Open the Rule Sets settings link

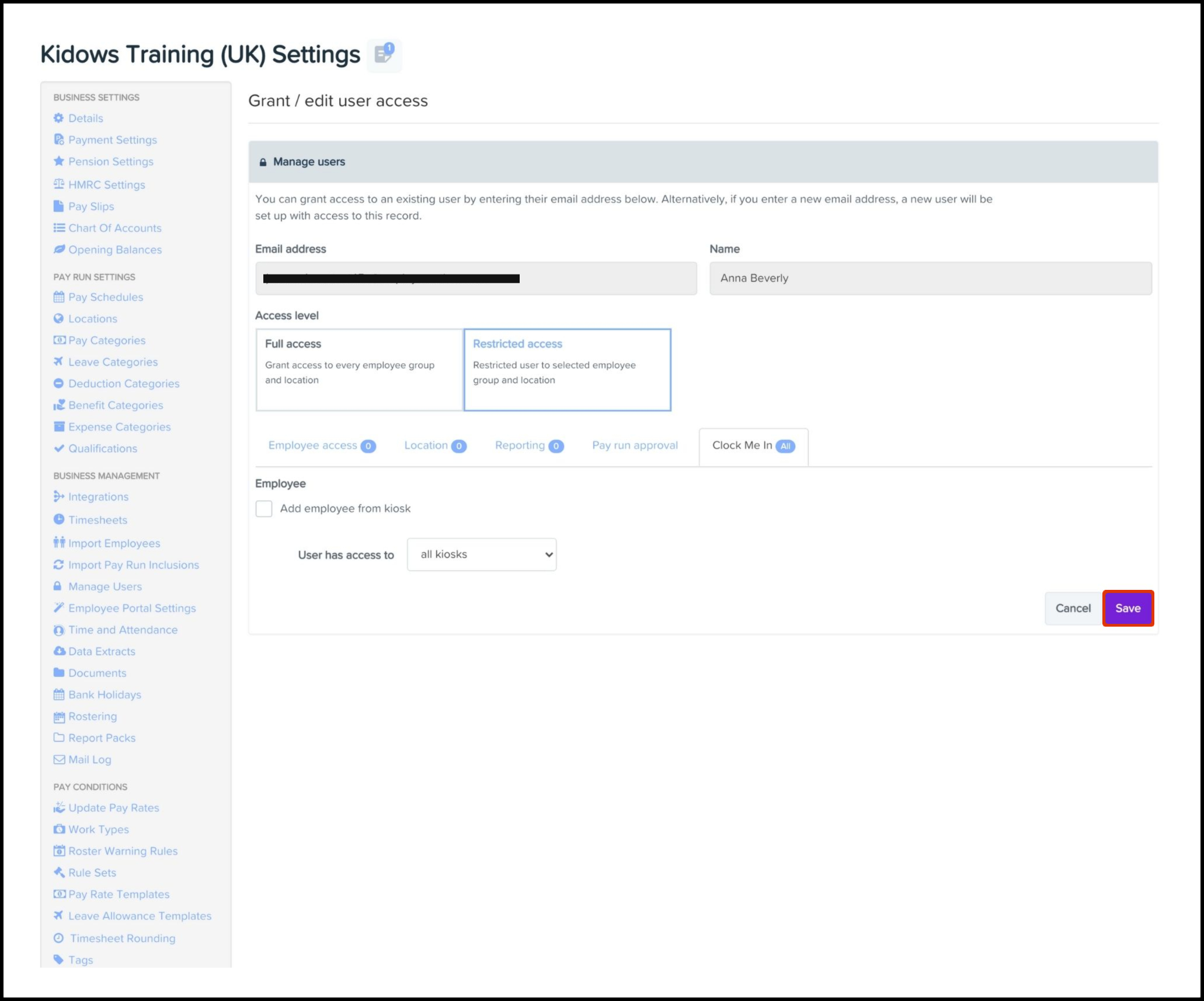coord(92,873)
